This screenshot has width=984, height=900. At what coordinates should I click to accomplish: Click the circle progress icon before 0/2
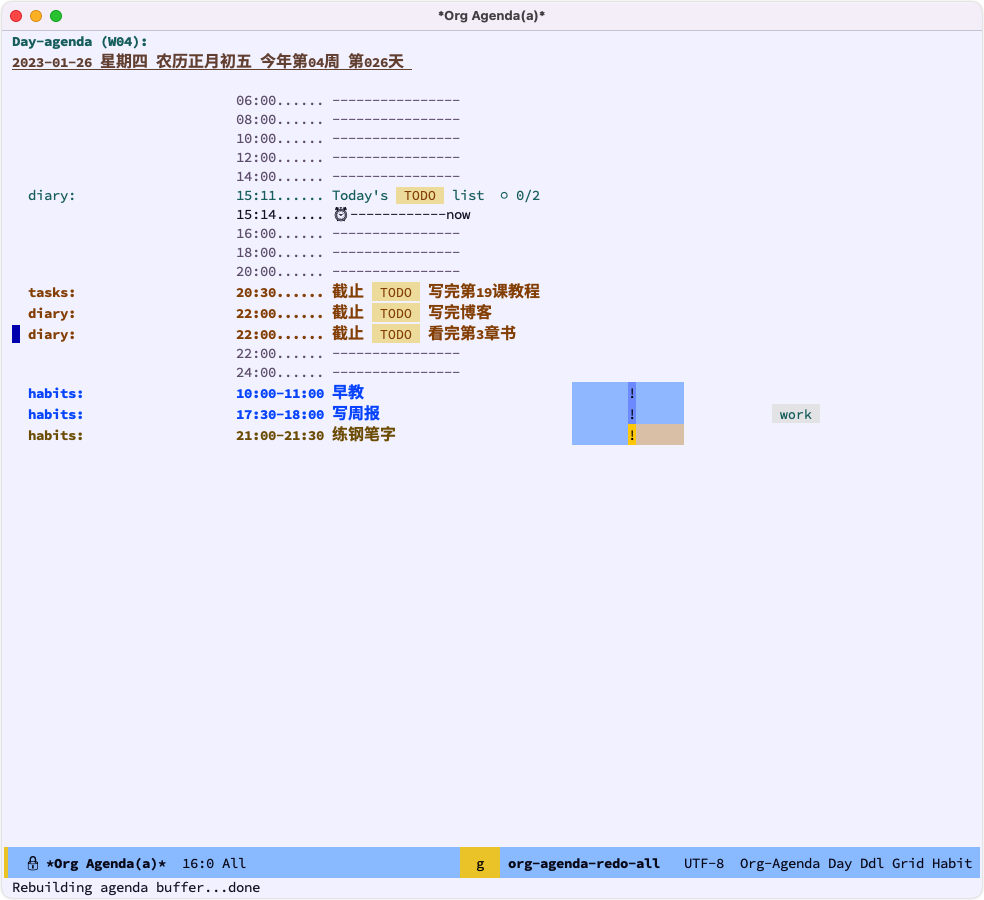click(504, 196)
